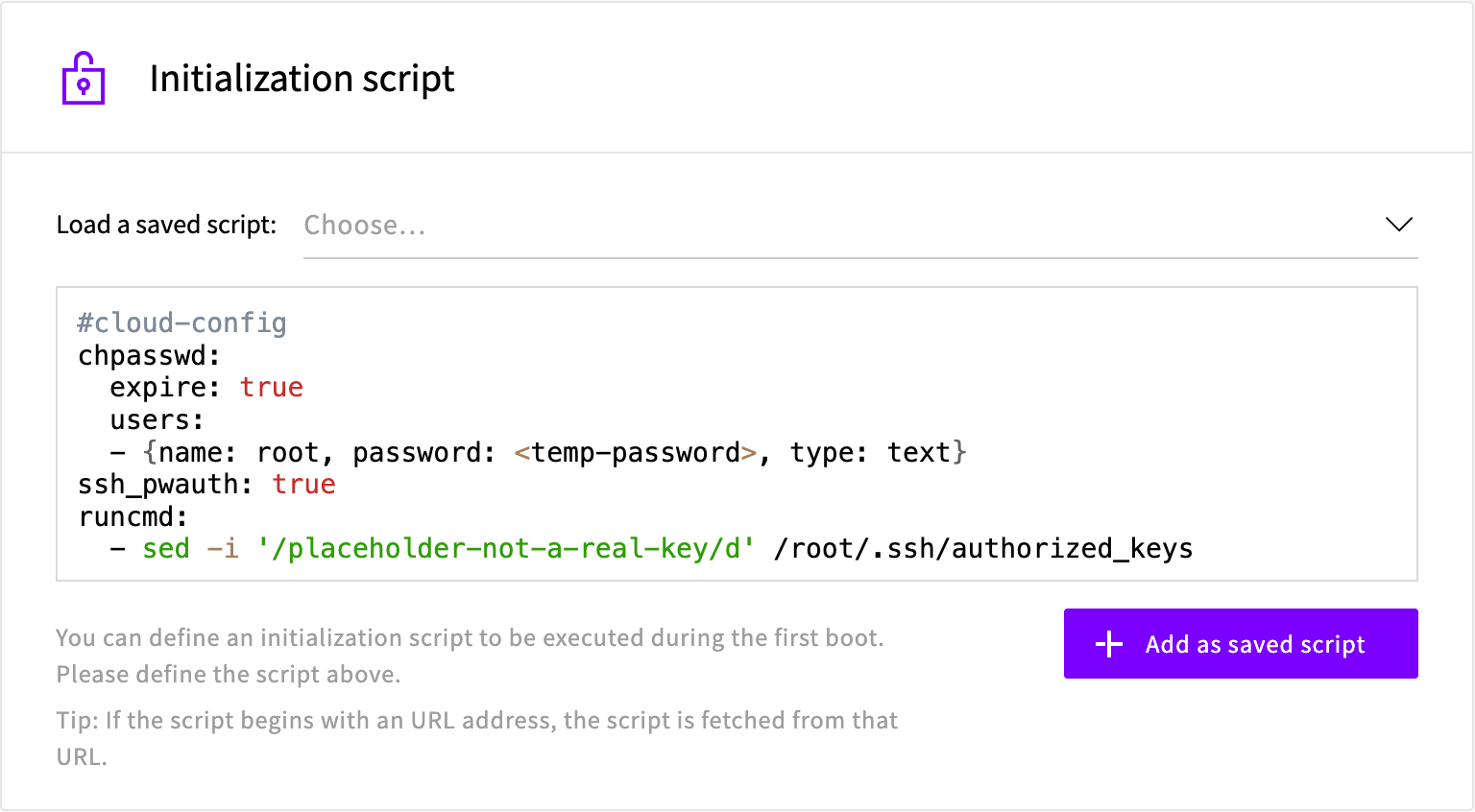This screenshot has width=1475, height=812.
Task: Click the '<temp-password>' placeholder text
Action: [636, 452]
